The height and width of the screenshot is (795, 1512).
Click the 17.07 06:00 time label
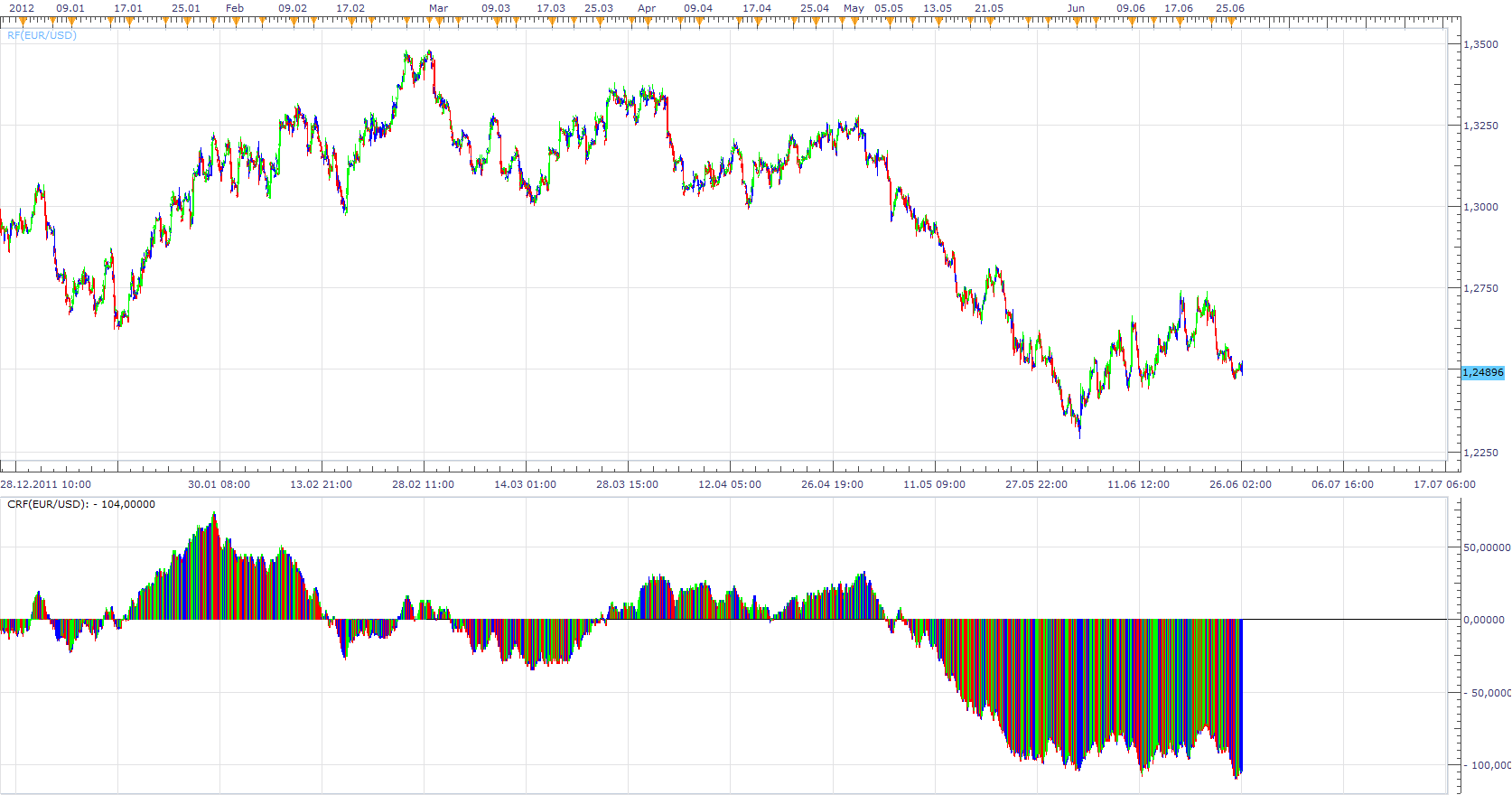pyautogui.click(x=1444, y=484)
